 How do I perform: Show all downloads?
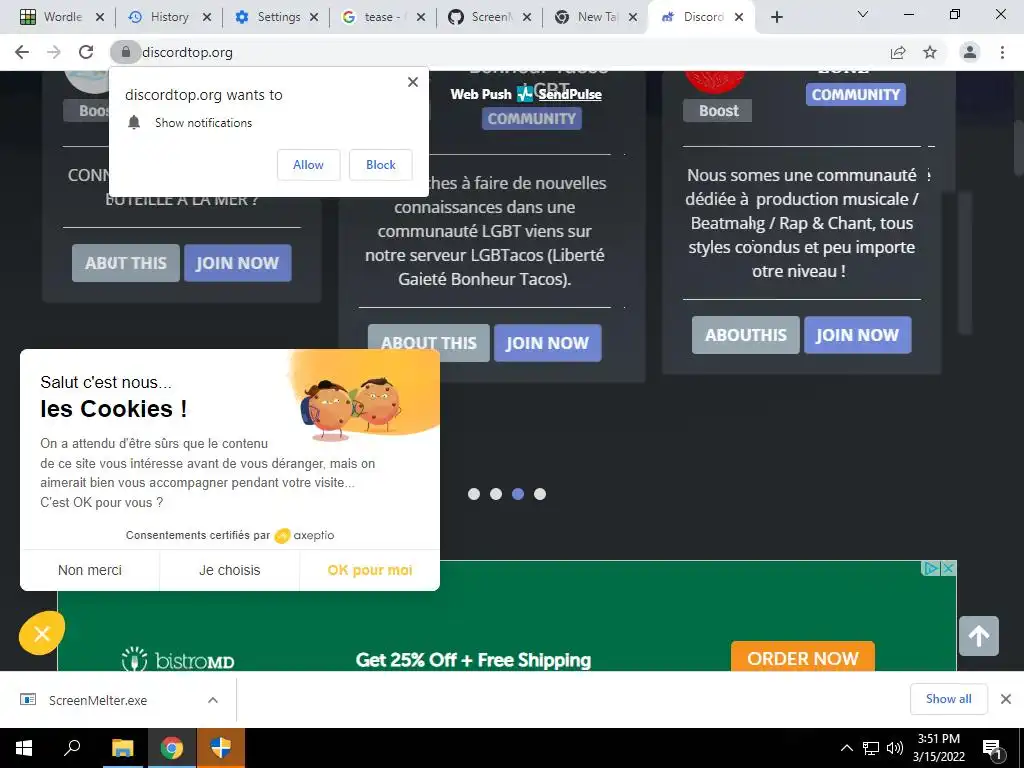[948, 699]
